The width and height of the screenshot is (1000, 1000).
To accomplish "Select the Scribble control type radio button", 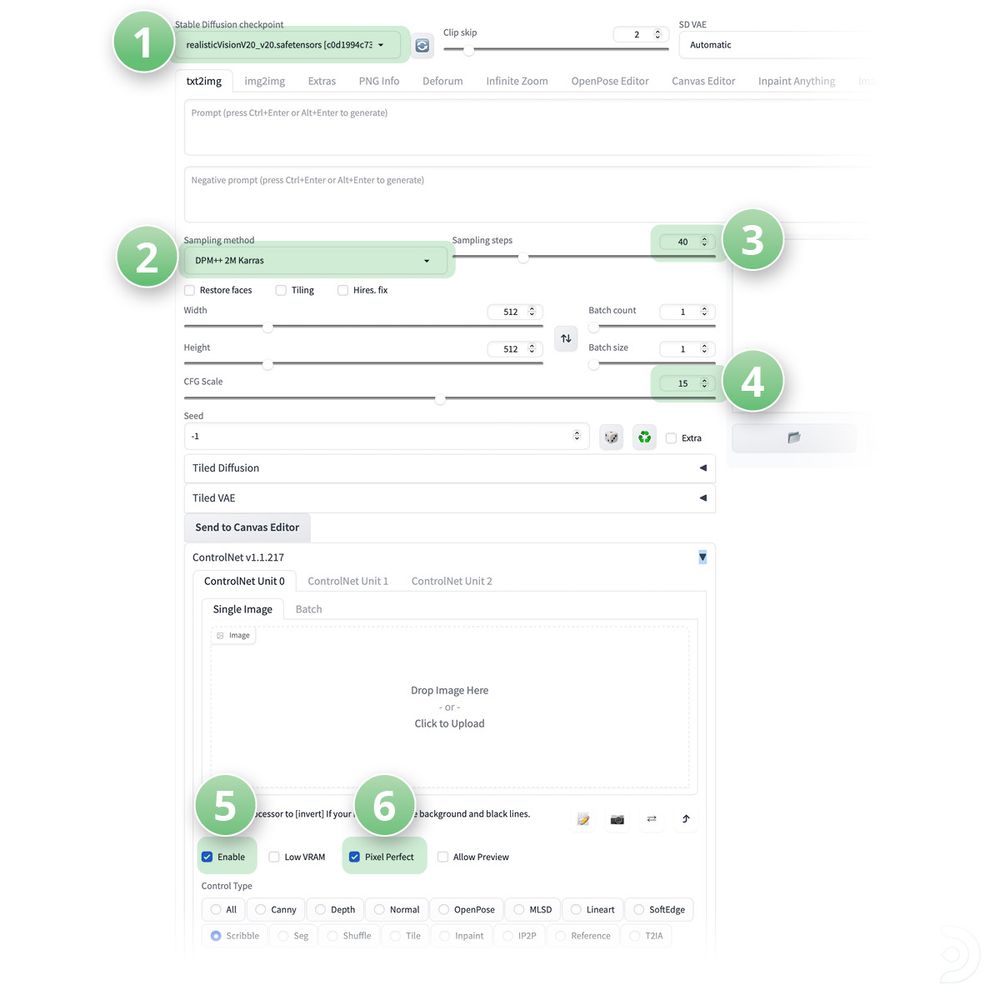I will (x=215, y=935).
